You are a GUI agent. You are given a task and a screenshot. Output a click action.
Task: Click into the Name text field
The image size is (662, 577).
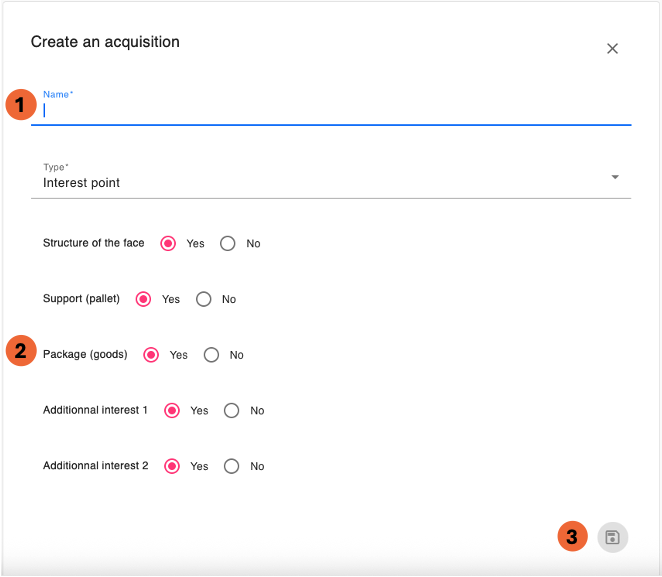point(330,111)
